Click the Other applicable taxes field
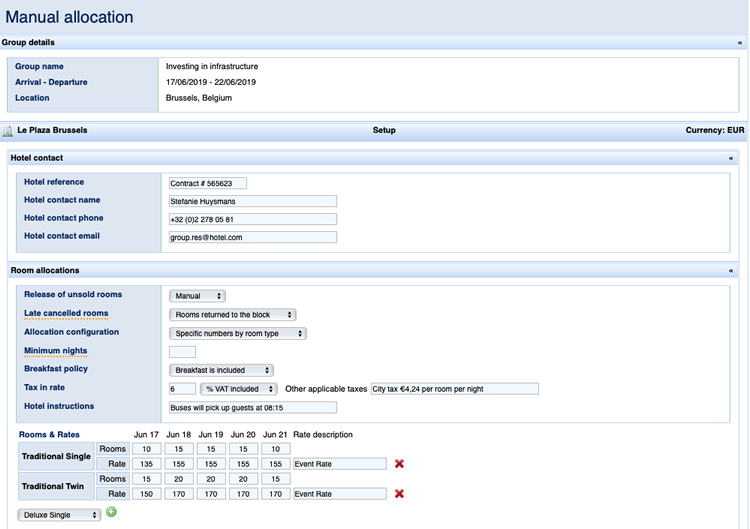The height and width of the screenshot is (529, 750). pyautogui.click(x=455, y=389)
